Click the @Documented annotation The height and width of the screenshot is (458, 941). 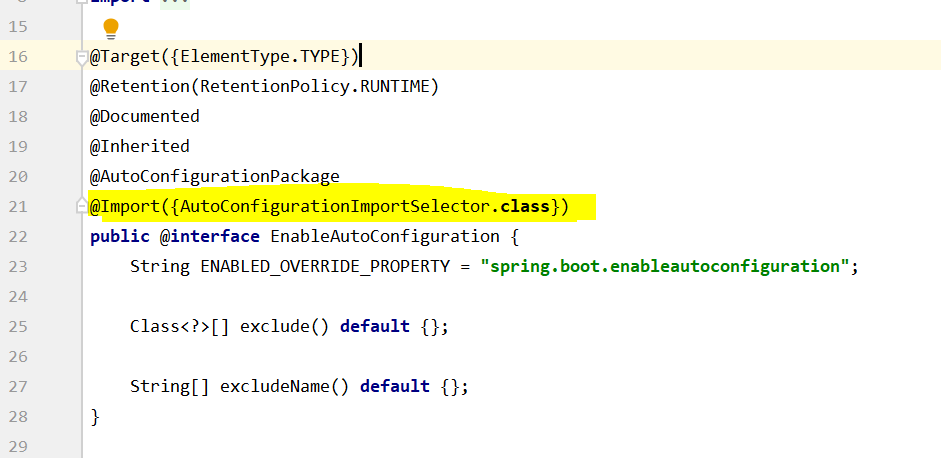145,116
